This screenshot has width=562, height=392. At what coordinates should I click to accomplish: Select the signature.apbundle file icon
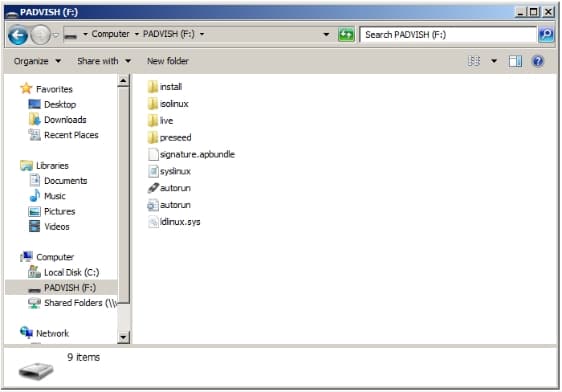(153, 154)
